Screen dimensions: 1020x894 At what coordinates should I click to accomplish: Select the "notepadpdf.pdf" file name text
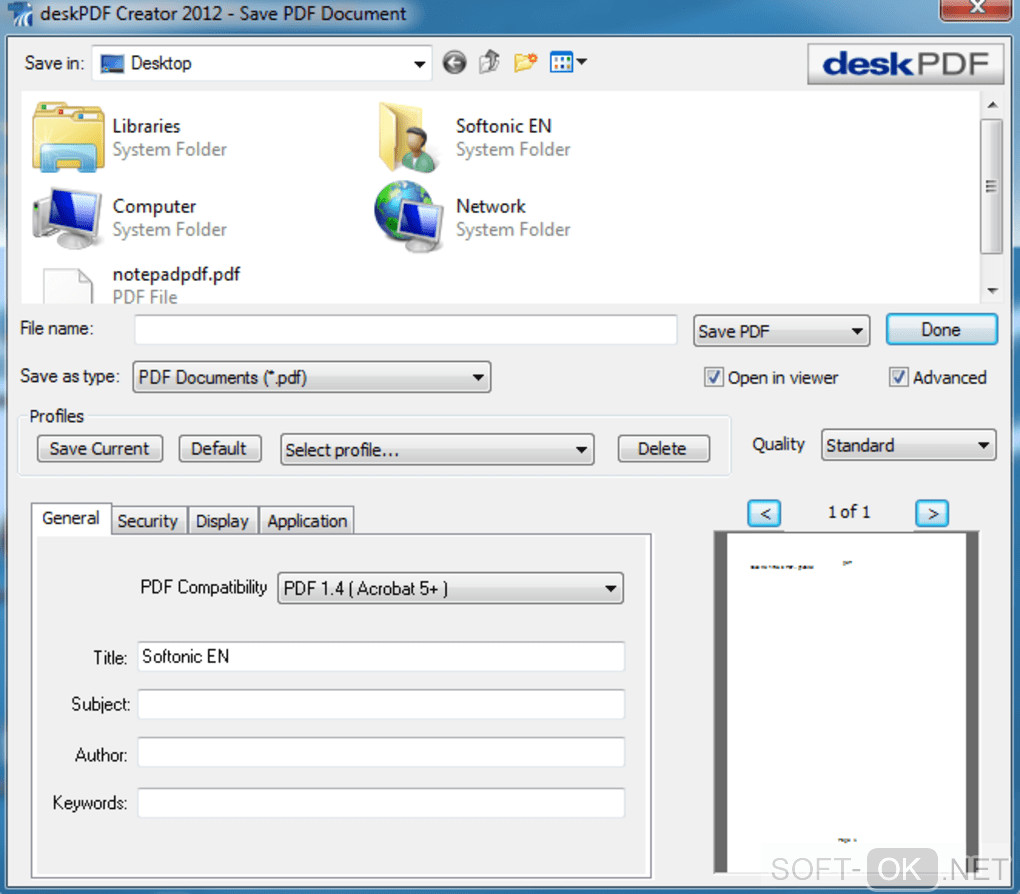pos(176,275)
